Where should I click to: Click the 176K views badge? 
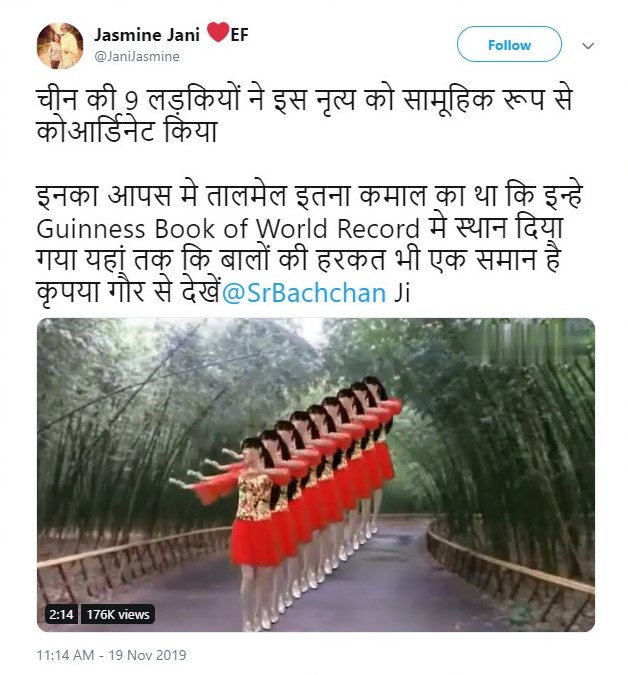pos(118,614)
